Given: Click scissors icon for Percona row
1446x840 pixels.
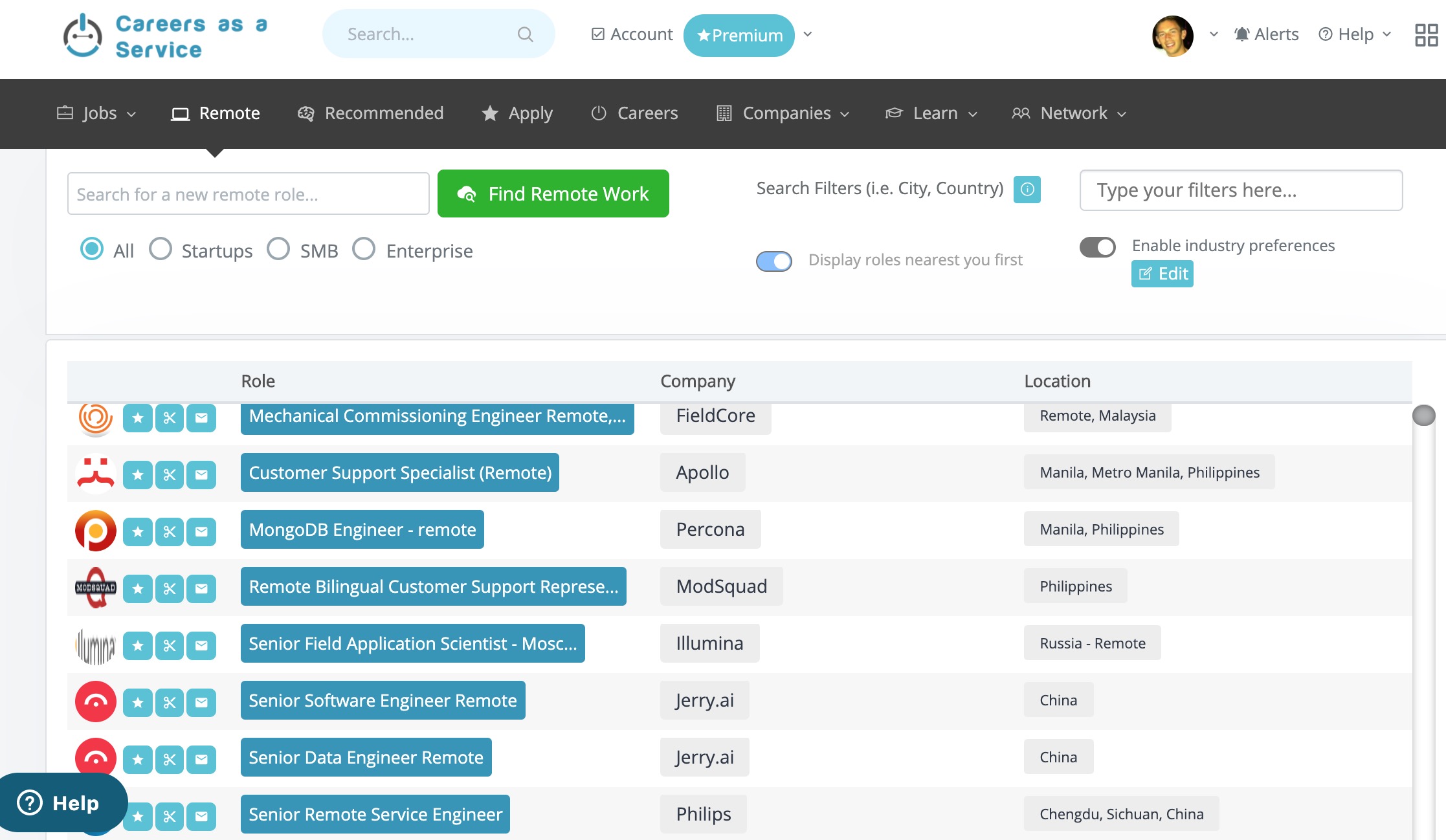Looking at the screenshot, I should [170, 532].
